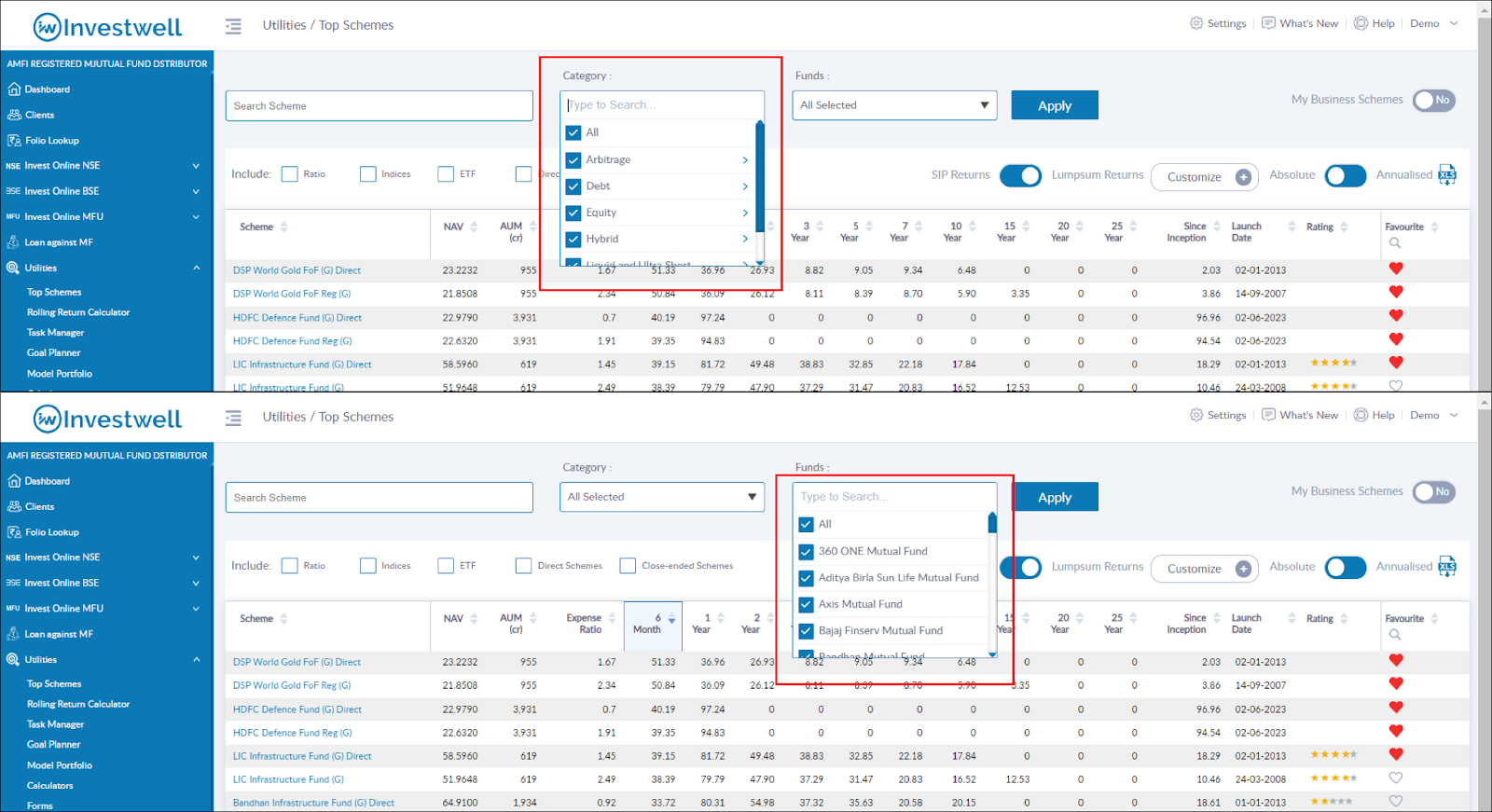Export to XLS in upper screenshot
The height and width of the screenshot is (812, 1492).
click(1446, 174)
